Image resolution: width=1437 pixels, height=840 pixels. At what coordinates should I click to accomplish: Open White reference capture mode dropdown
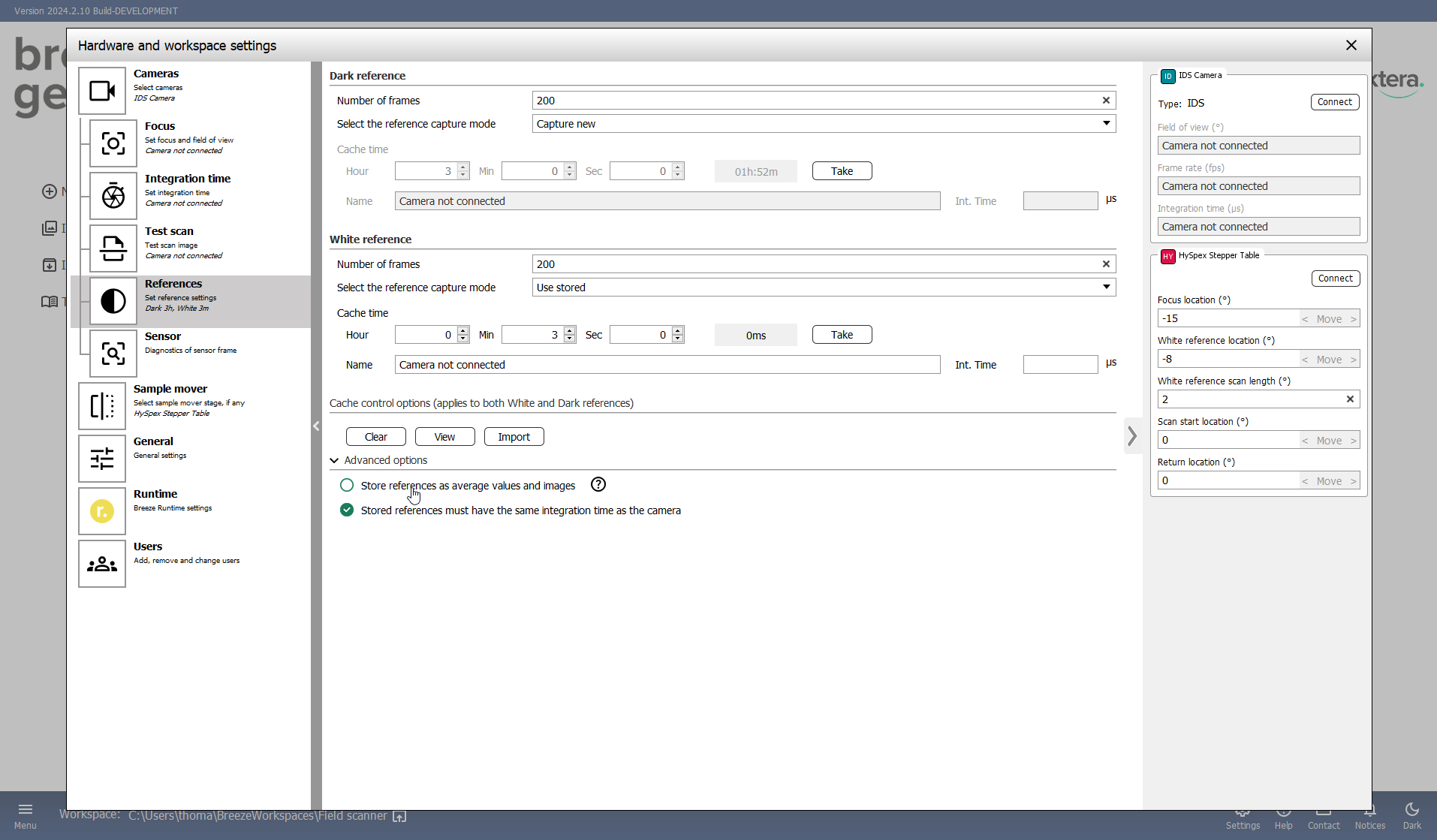824,288
